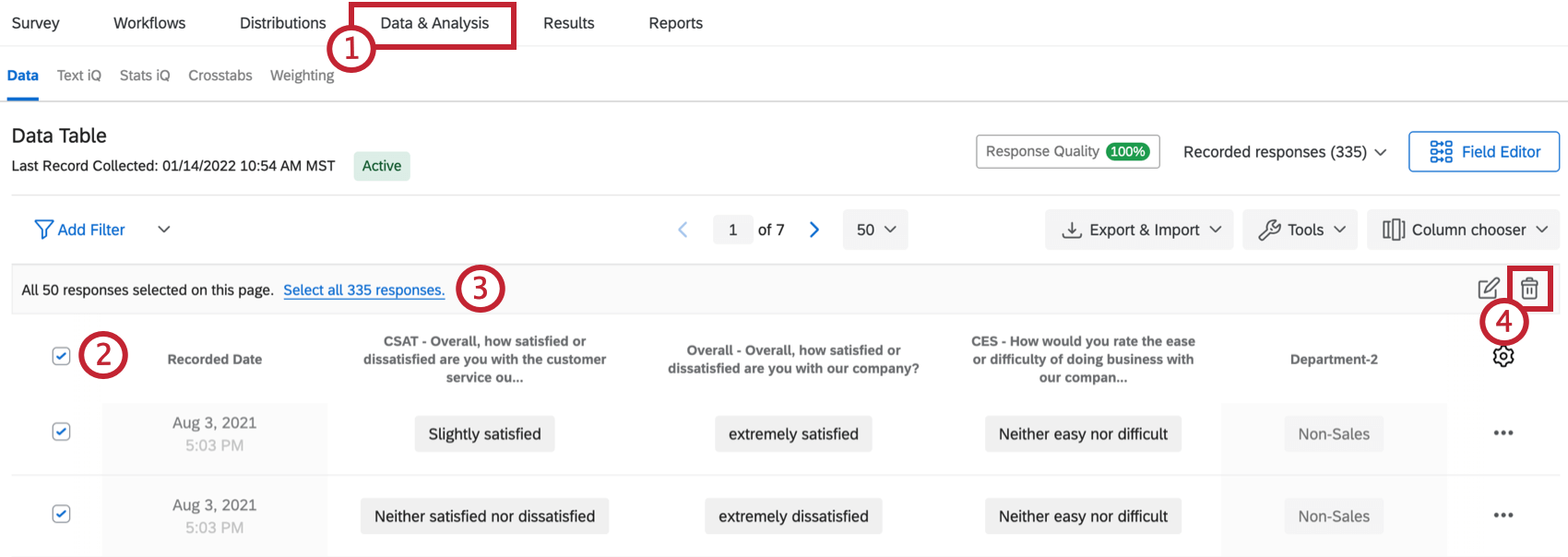Toggle the select-all header checkbox

click(62, 356)
